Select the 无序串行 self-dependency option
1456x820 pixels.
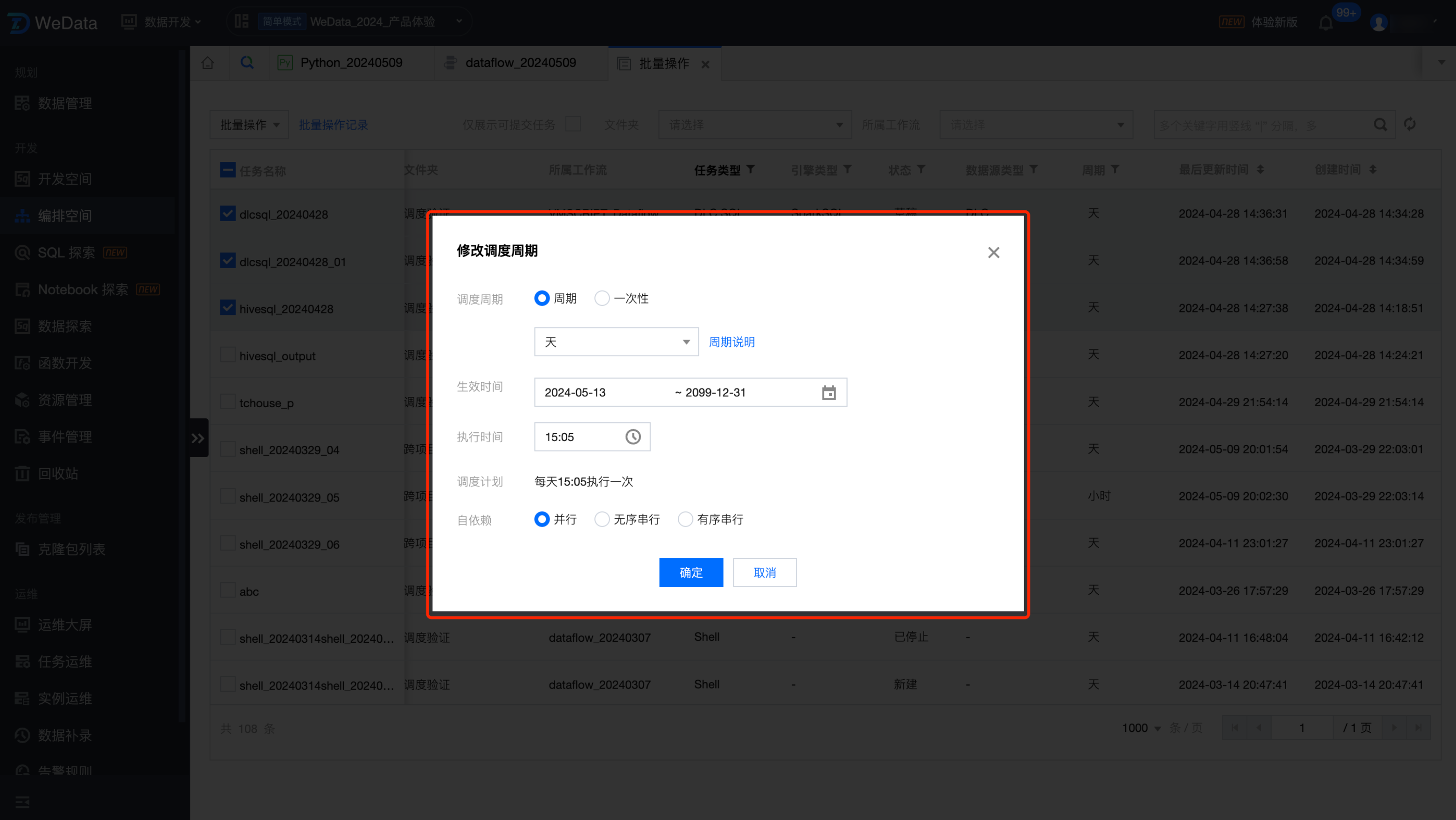click(602, 519)
